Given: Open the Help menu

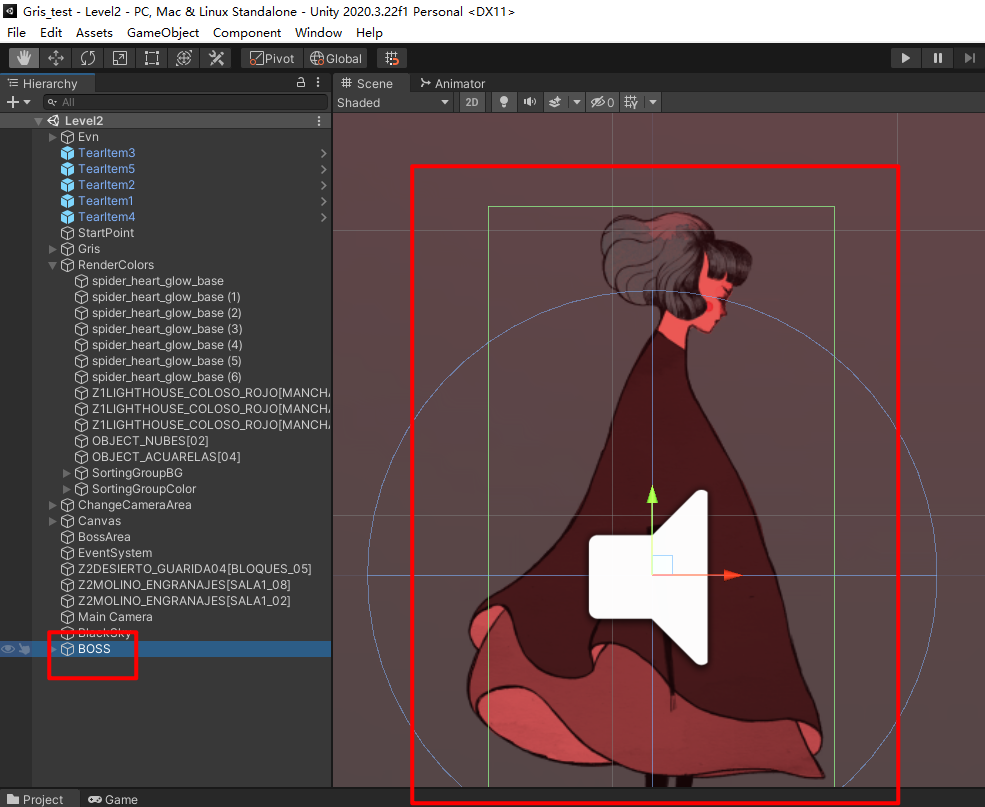Looking at the screenshot, I should click(369, 33).
